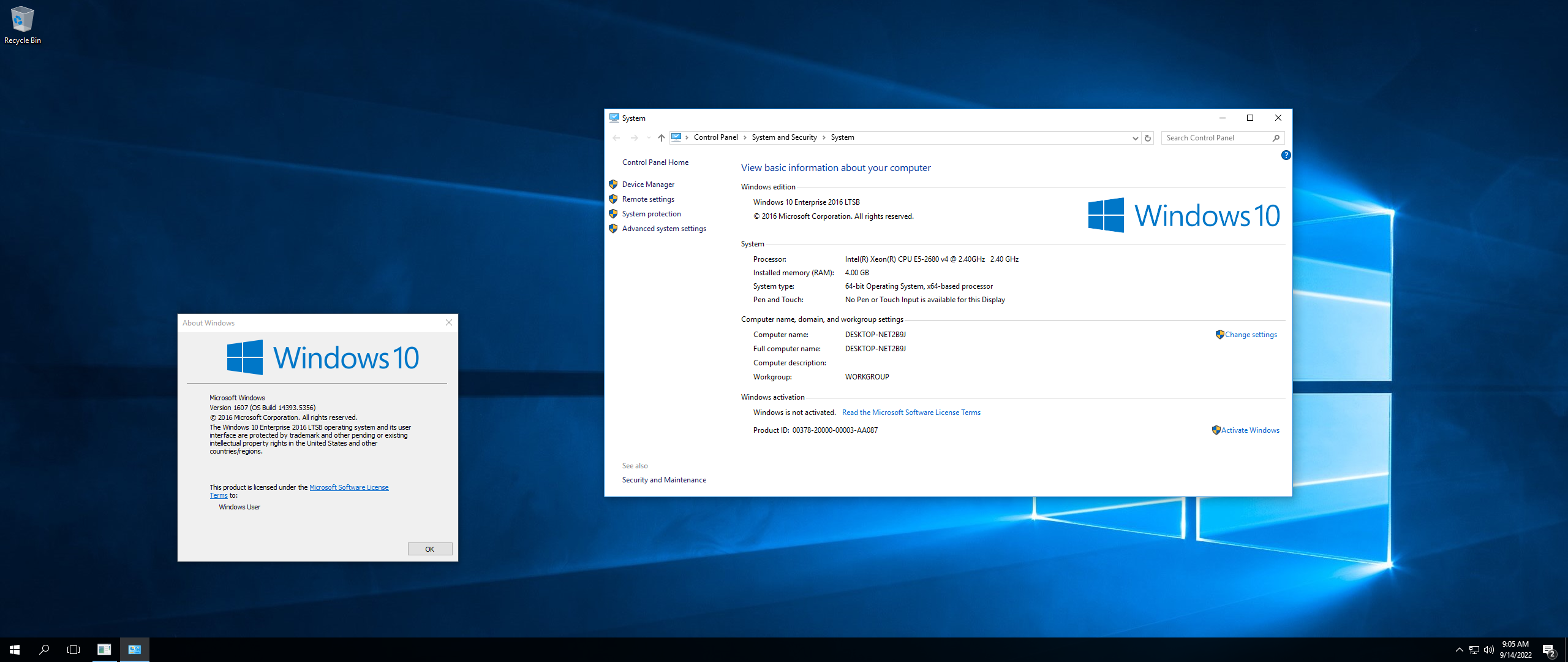Image resolution: width=1568 pixels, height=662 pixels.
Task: Click processor Intel Xeon E5-2680 v4 value
Action: point(932,259)
